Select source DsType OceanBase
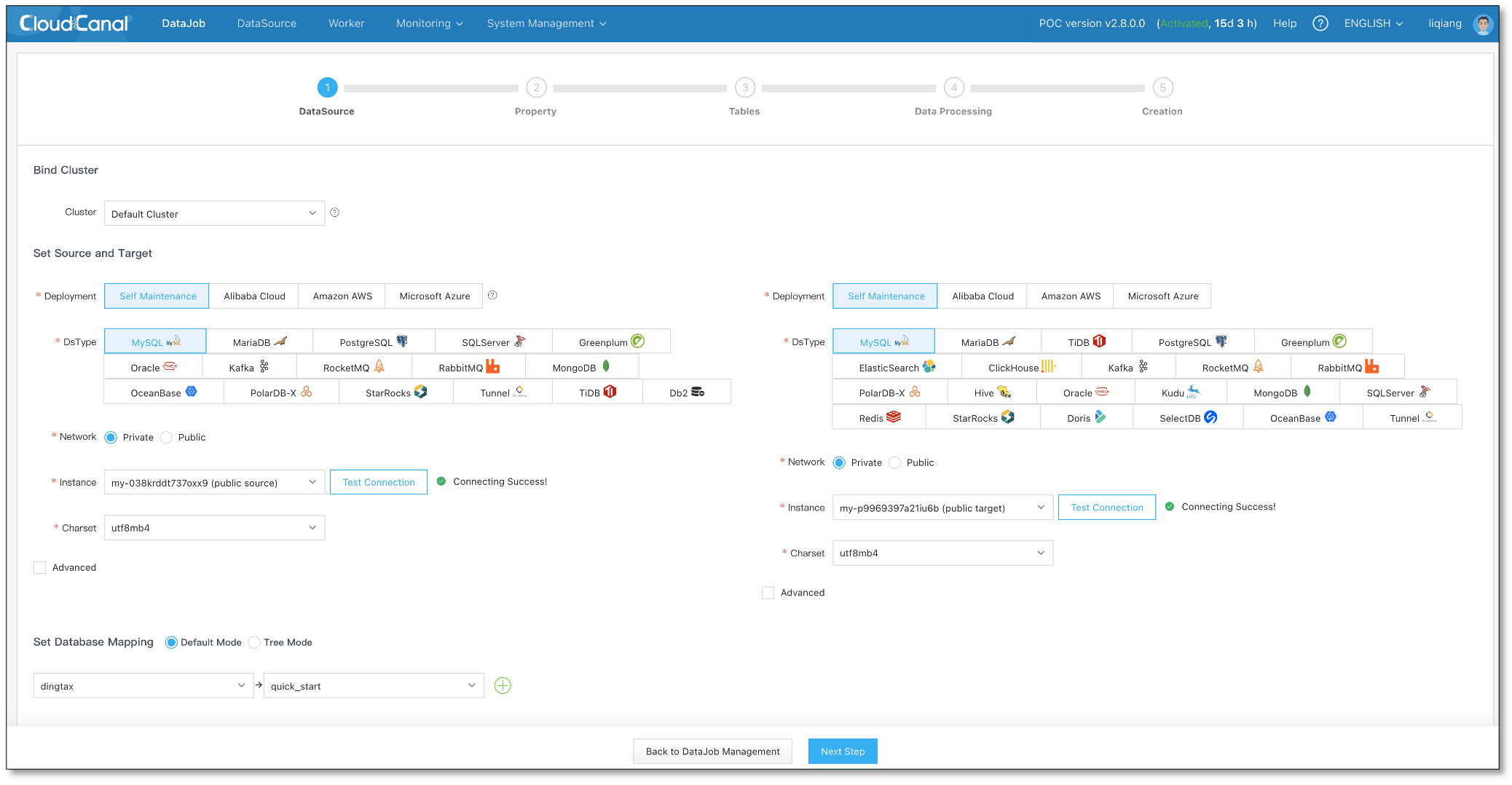The image size is (1512, 785). pyautogui.click(x=164, y=392)
